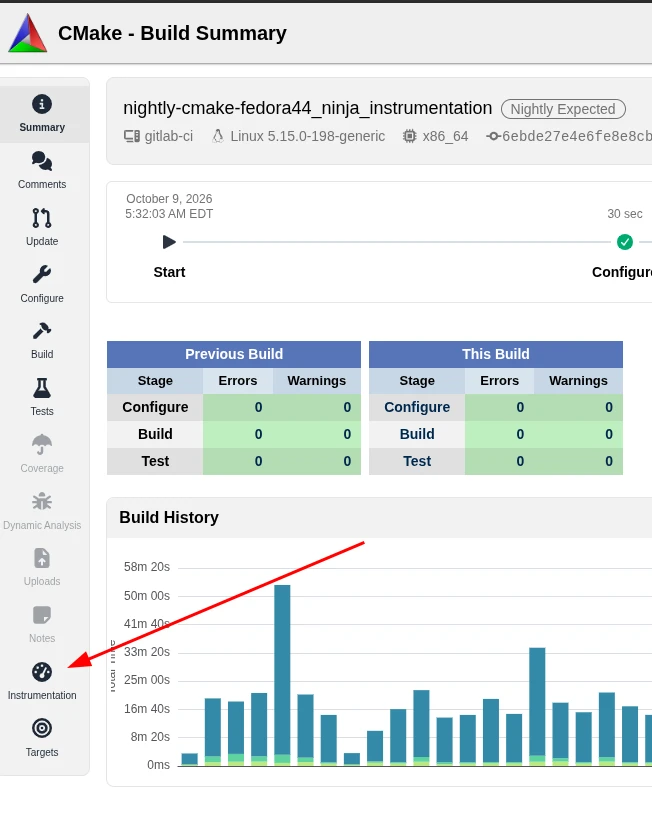Click the Summary menu label
The height and width of the screenshot is (814, 652).
click(42, 127)
